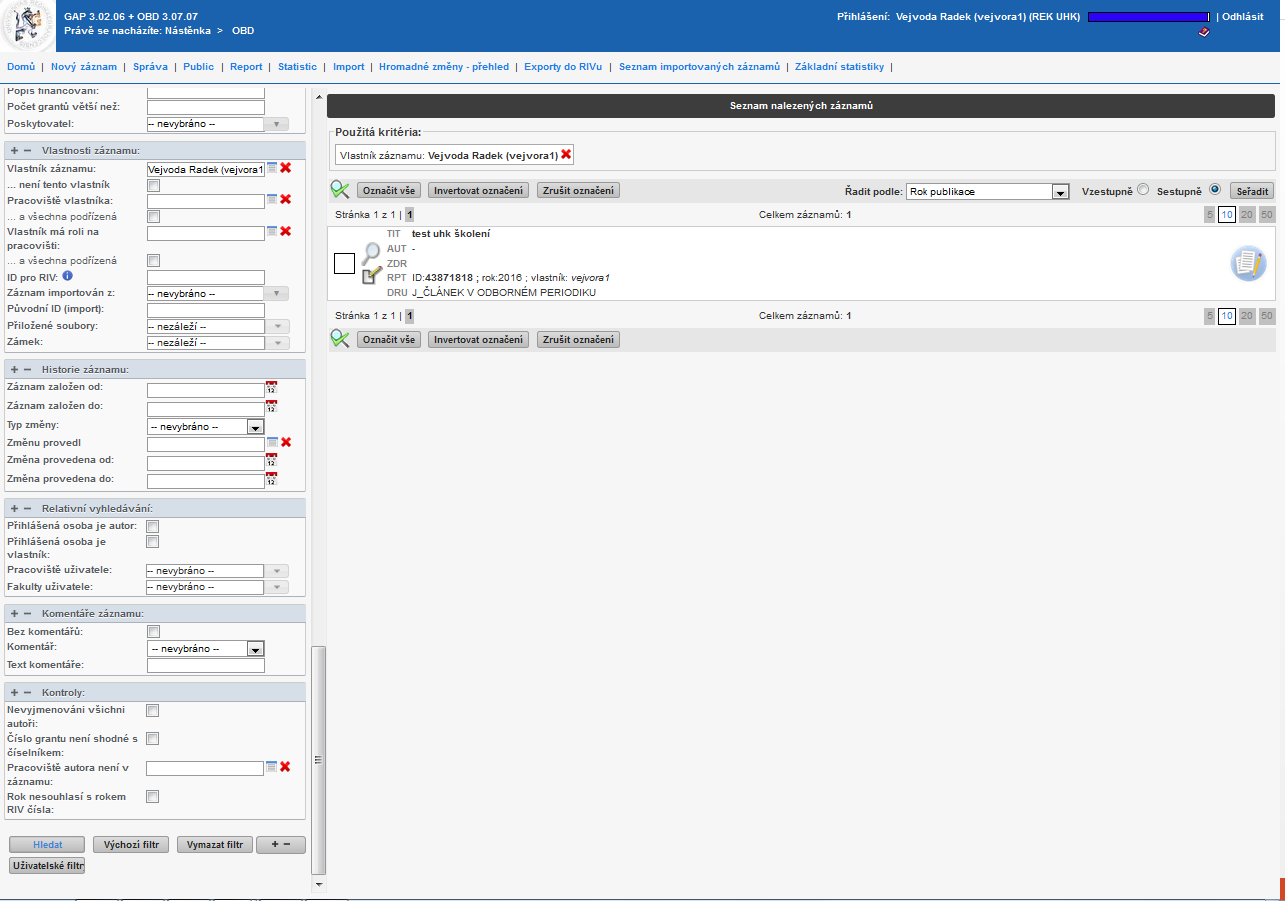This screenshot has width=1285, height=901.
Task: Open the Správa menu
Action: (150, 67)
